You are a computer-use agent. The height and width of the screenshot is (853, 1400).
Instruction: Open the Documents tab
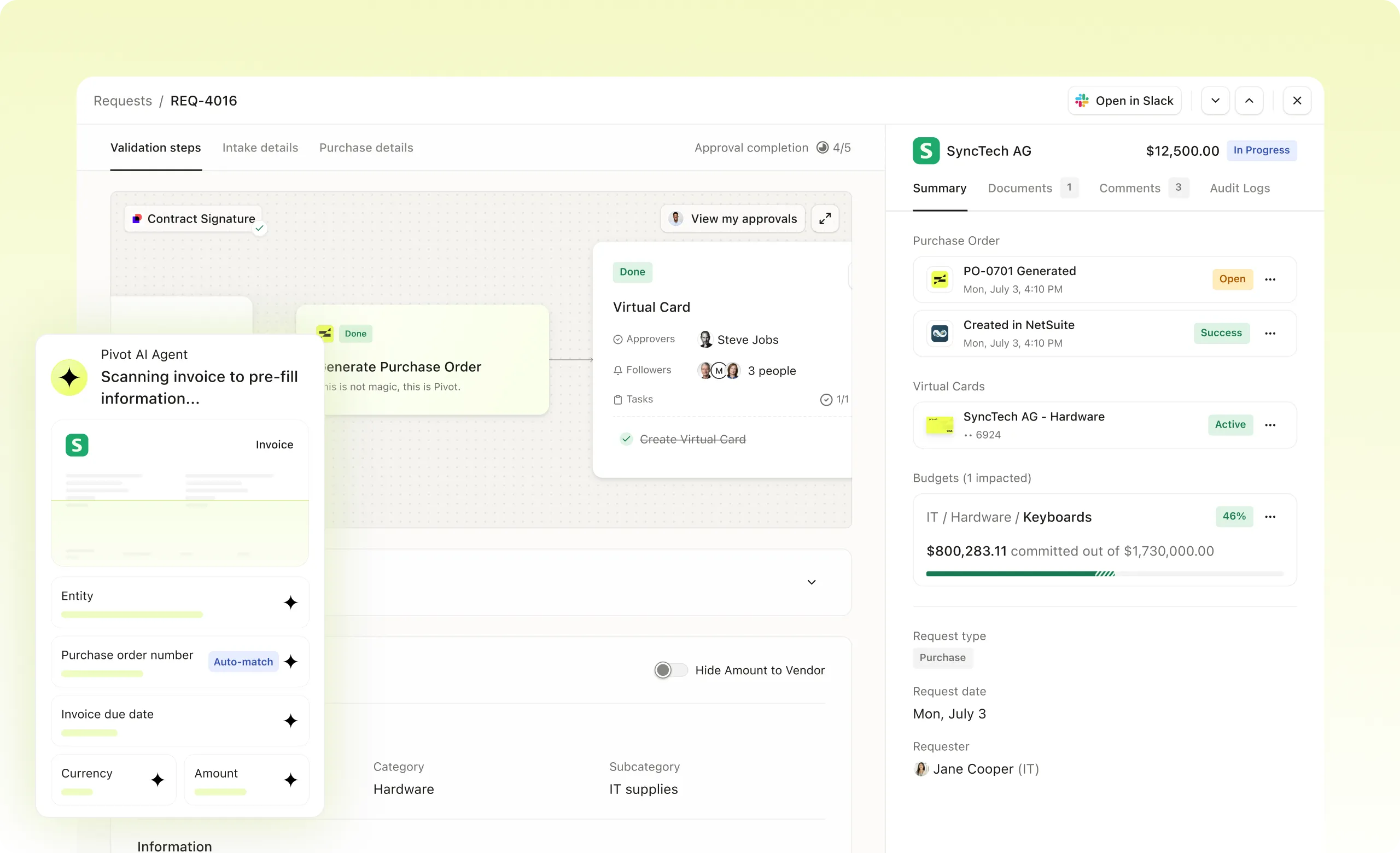click(1019, 188)
